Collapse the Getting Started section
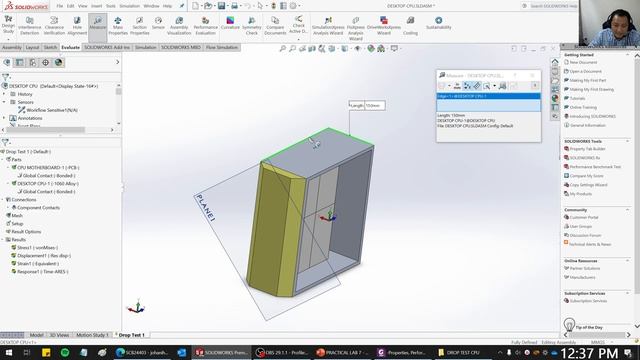 (x=628, y=55)
